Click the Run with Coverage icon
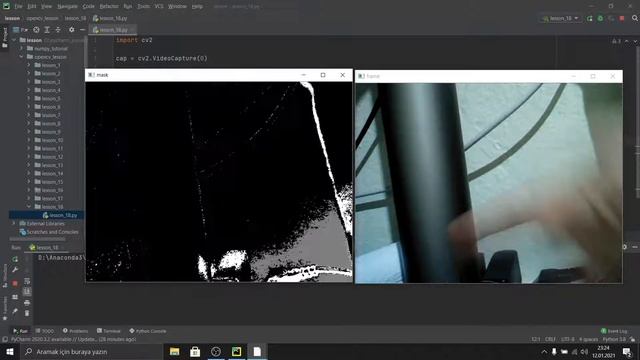This screenshot has height=360, width=640. (x=611, y=18)
